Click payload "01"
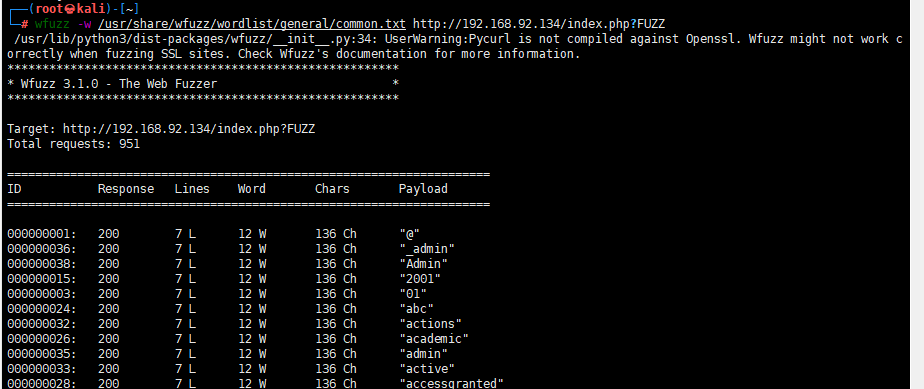The height and width of the screenshot is (389, 924). coord(413,294)
